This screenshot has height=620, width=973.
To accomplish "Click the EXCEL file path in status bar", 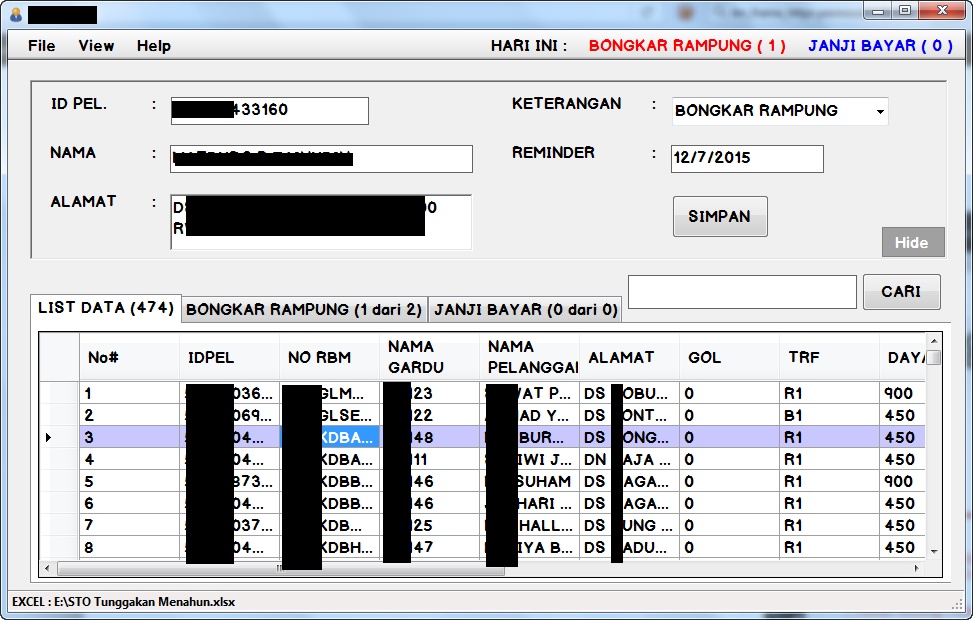I will coord(123,602).
